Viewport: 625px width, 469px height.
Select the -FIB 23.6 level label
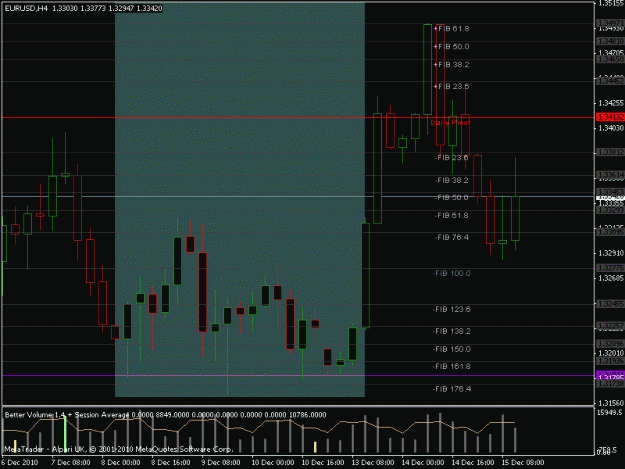[451, 158]
